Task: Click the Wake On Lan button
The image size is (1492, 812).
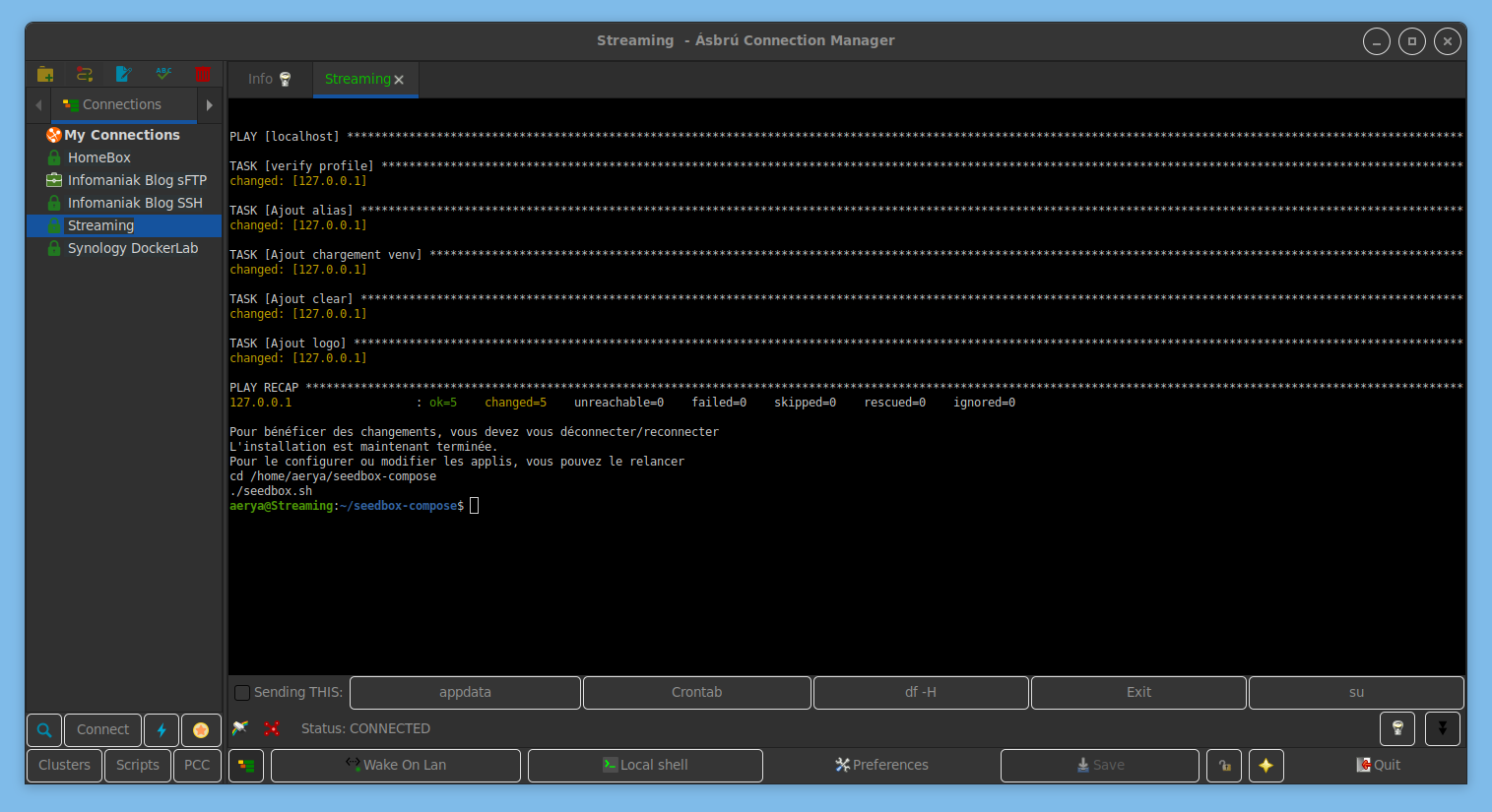Action: click(x=396, y=766)
